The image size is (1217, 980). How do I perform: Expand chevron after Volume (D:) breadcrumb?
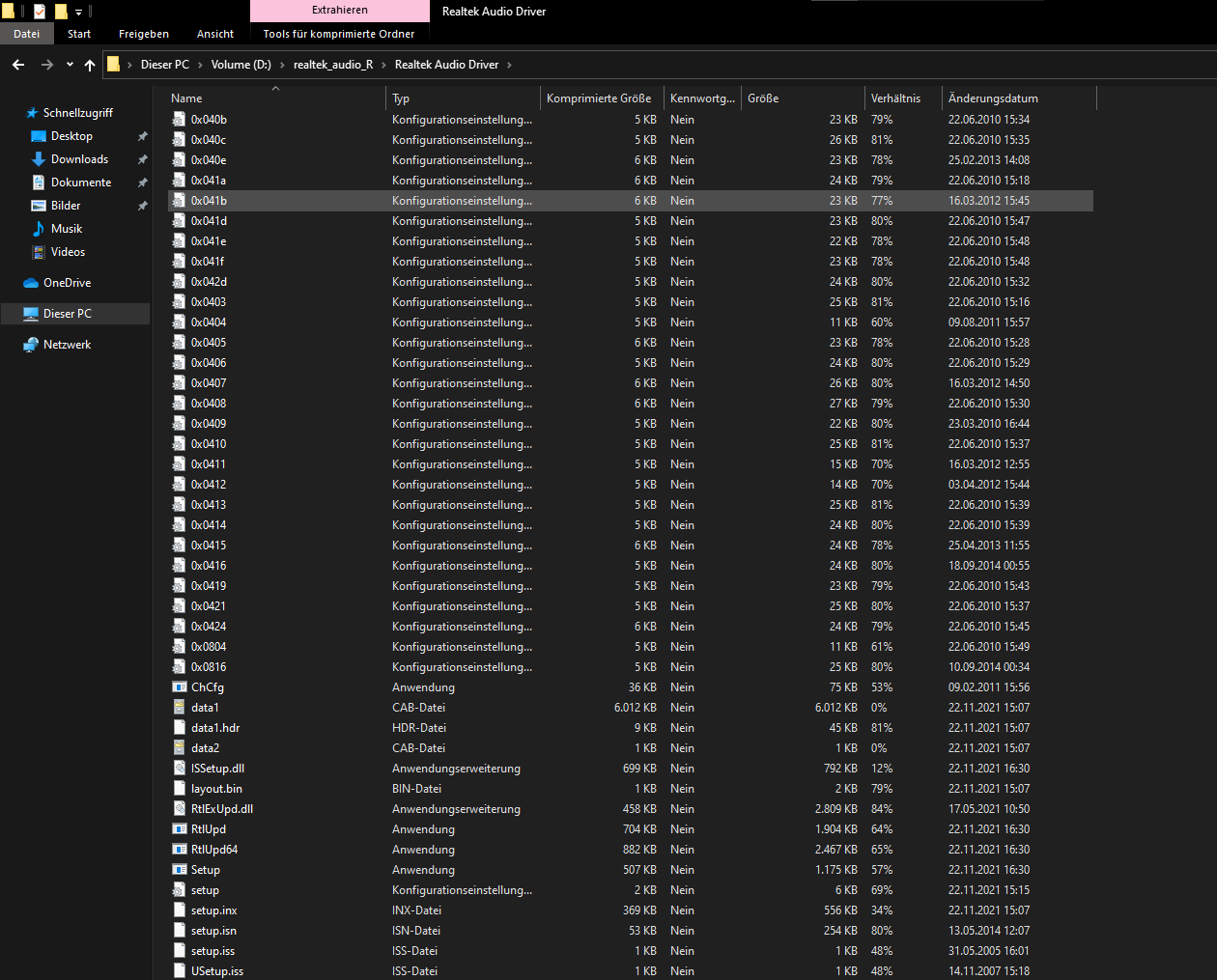tap(282, 65)
